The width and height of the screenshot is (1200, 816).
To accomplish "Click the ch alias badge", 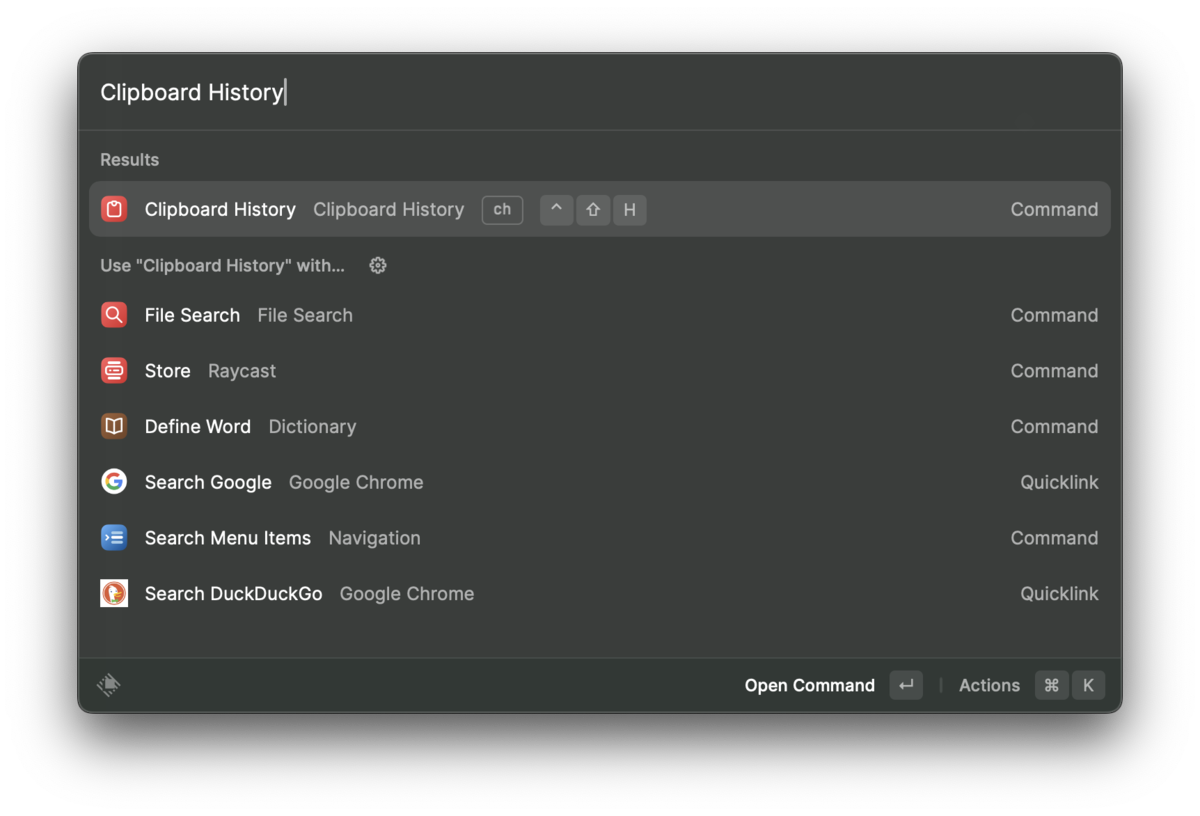I will pyautogui.click(x=502, y=209).
